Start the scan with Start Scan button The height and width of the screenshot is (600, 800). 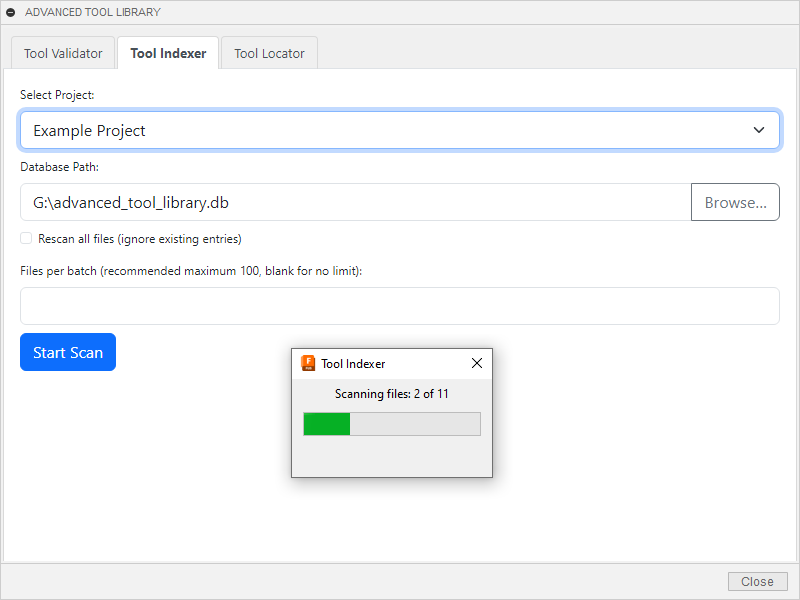(x=68, y=352)
